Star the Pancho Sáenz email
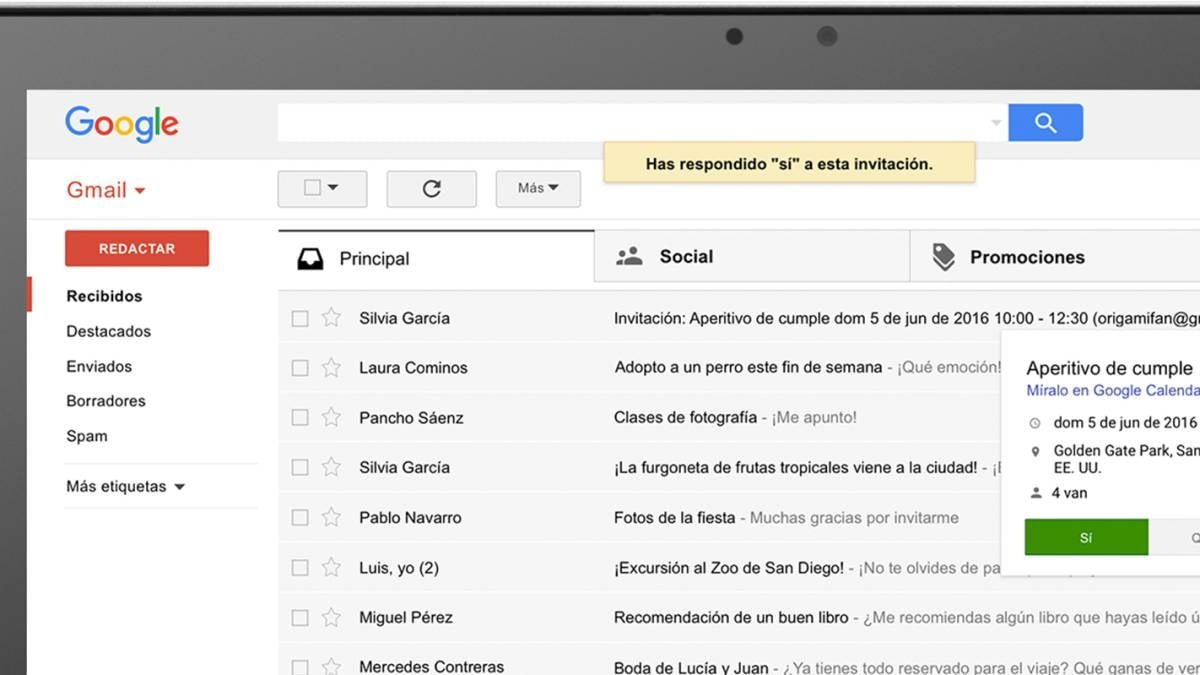This screenshot has height=675, width=1200. tap(331, 418)
